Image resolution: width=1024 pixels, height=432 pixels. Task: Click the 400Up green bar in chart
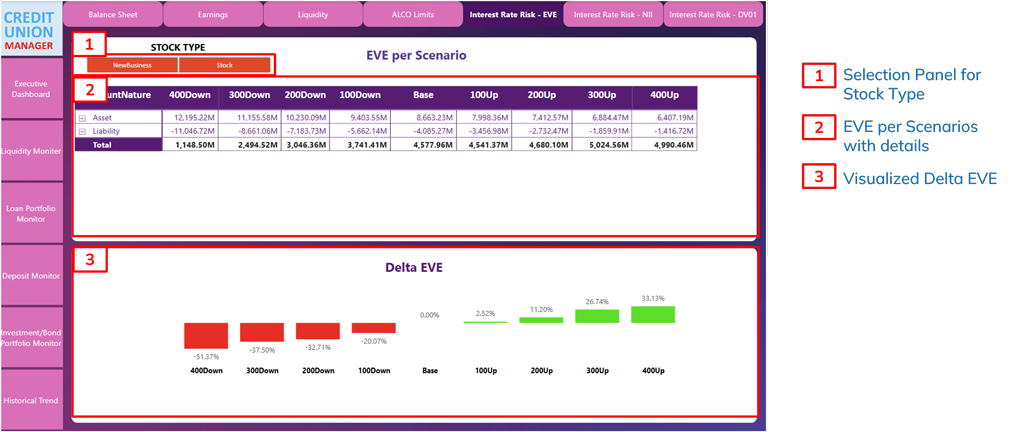point(653,315)
